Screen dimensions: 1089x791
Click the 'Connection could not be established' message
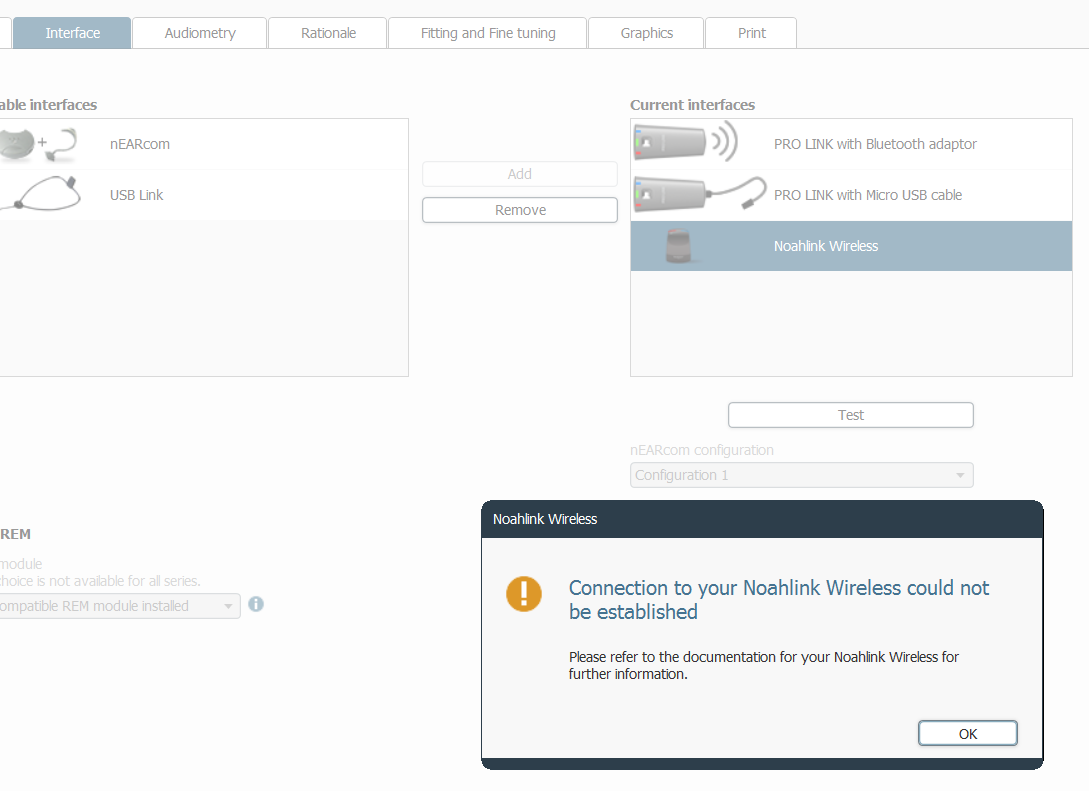[779, 599]
